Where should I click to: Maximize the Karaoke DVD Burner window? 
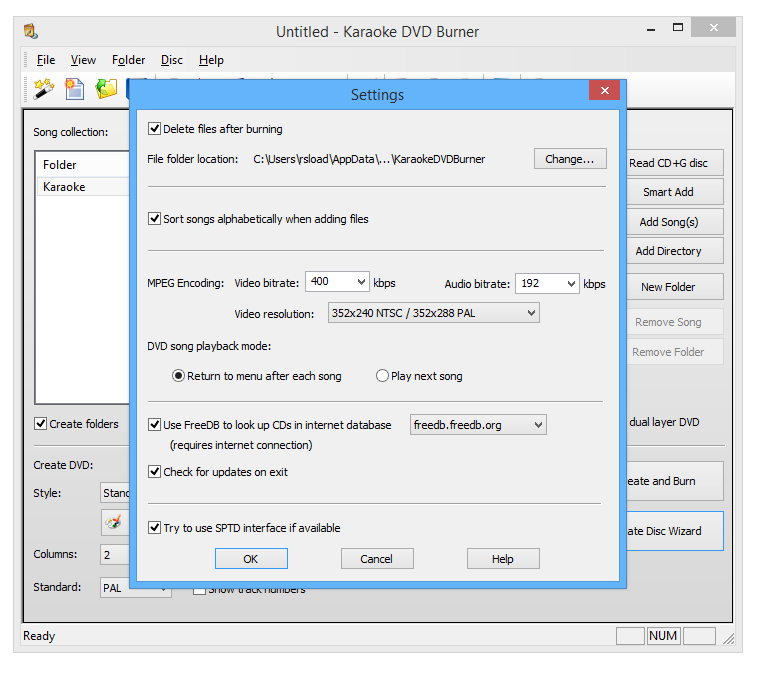coord(678,28)
